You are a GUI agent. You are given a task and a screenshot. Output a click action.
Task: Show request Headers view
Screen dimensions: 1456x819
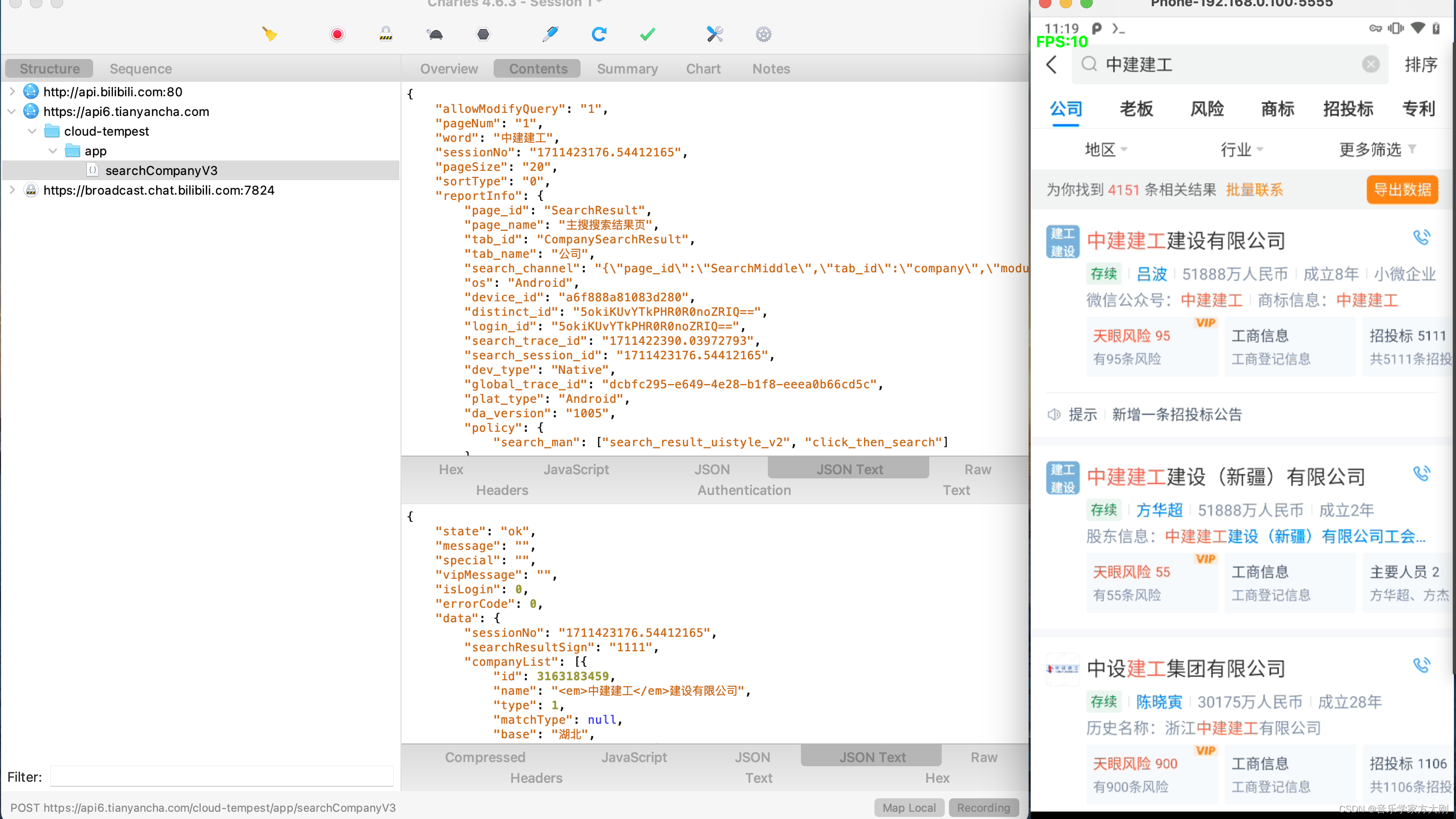502,490
